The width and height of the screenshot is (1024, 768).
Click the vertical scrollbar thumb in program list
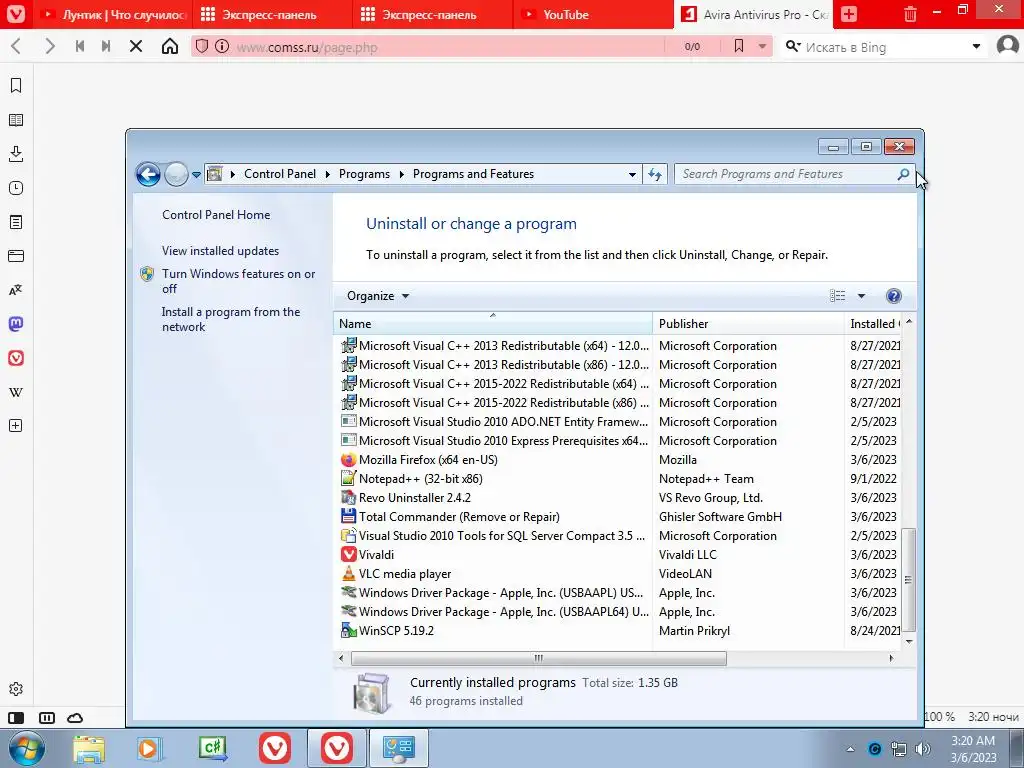click(908, 580)
